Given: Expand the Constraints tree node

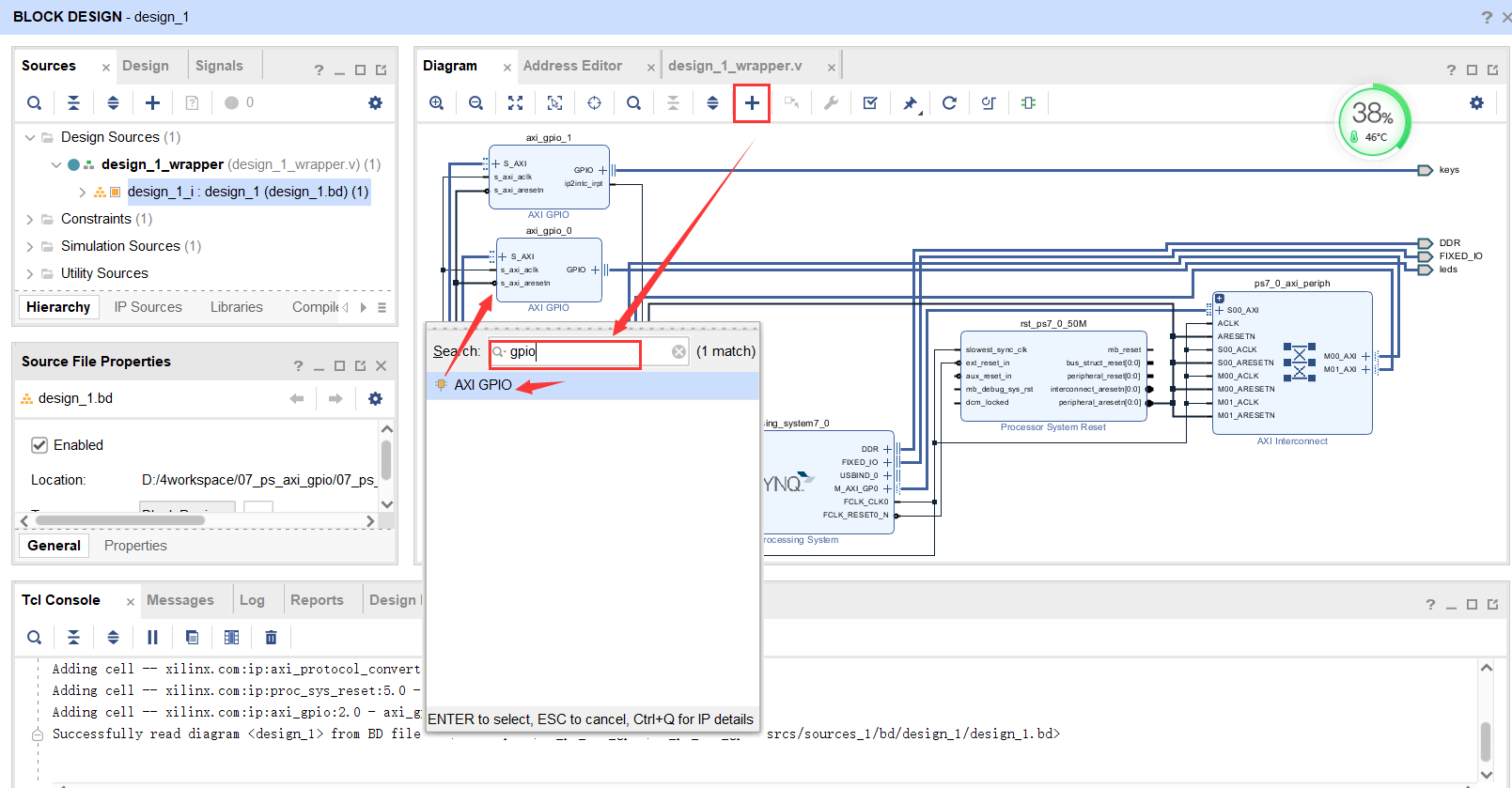Looking at the screenshot, I should (30, 220).
